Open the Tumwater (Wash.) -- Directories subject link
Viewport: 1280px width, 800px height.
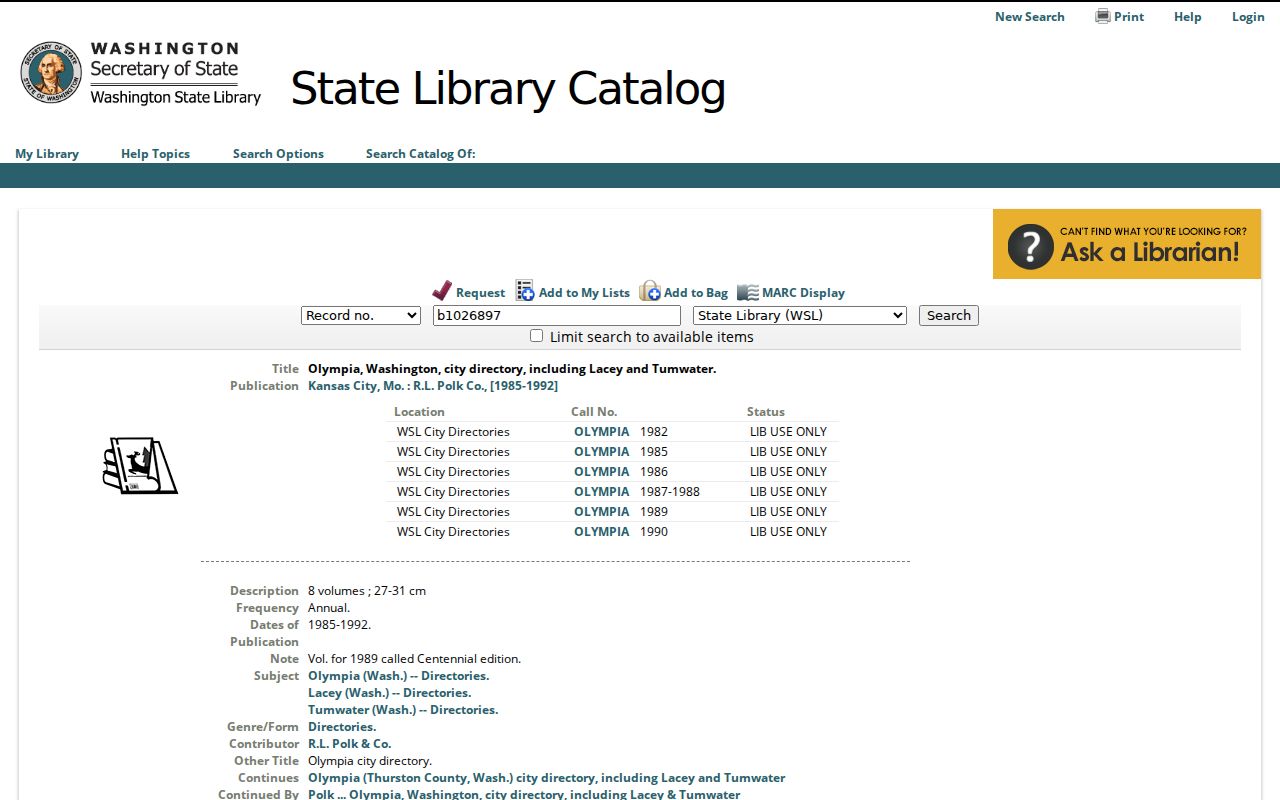(403, 710)
